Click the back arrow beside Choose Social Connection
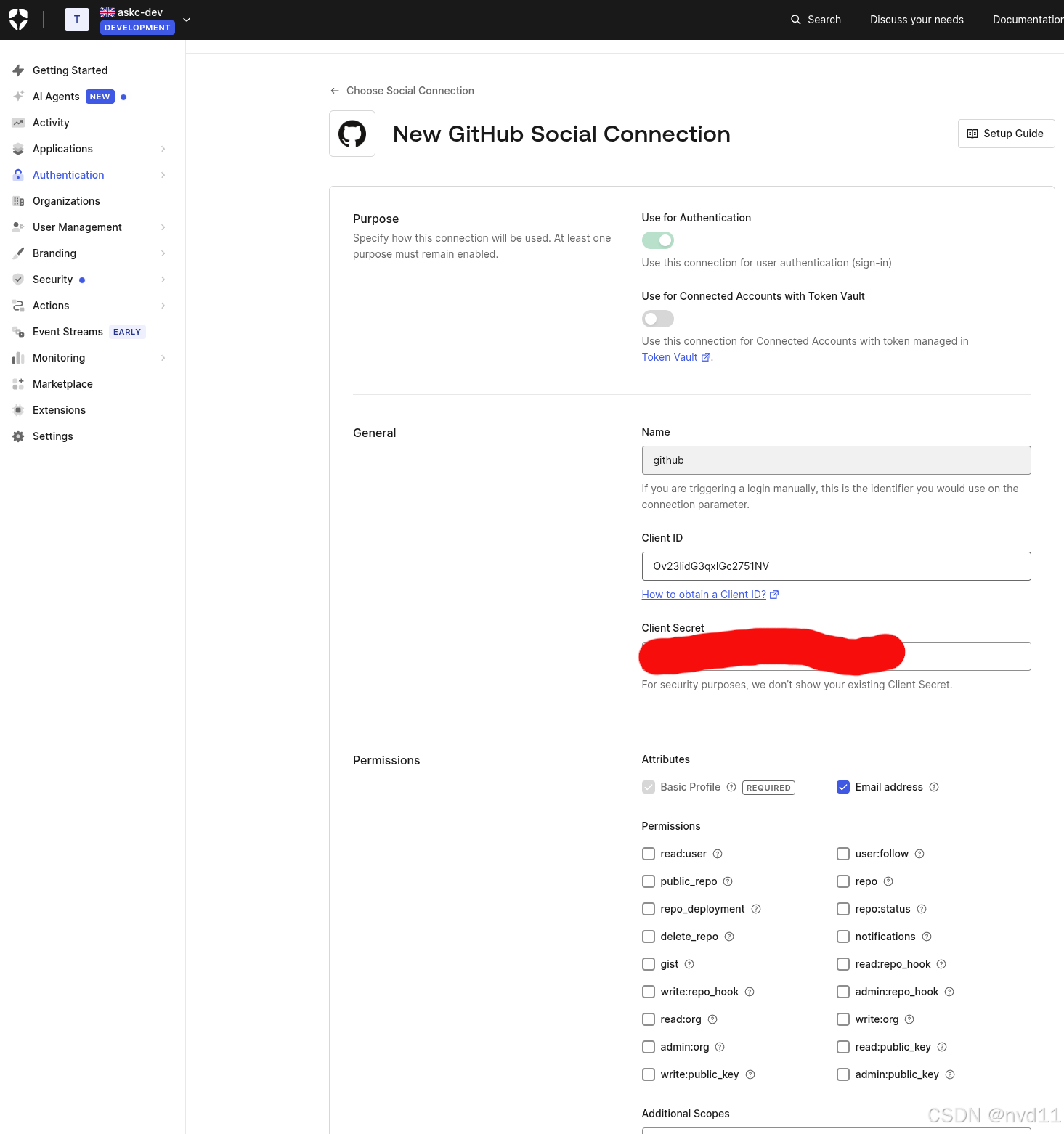 (x=335, y=91)
